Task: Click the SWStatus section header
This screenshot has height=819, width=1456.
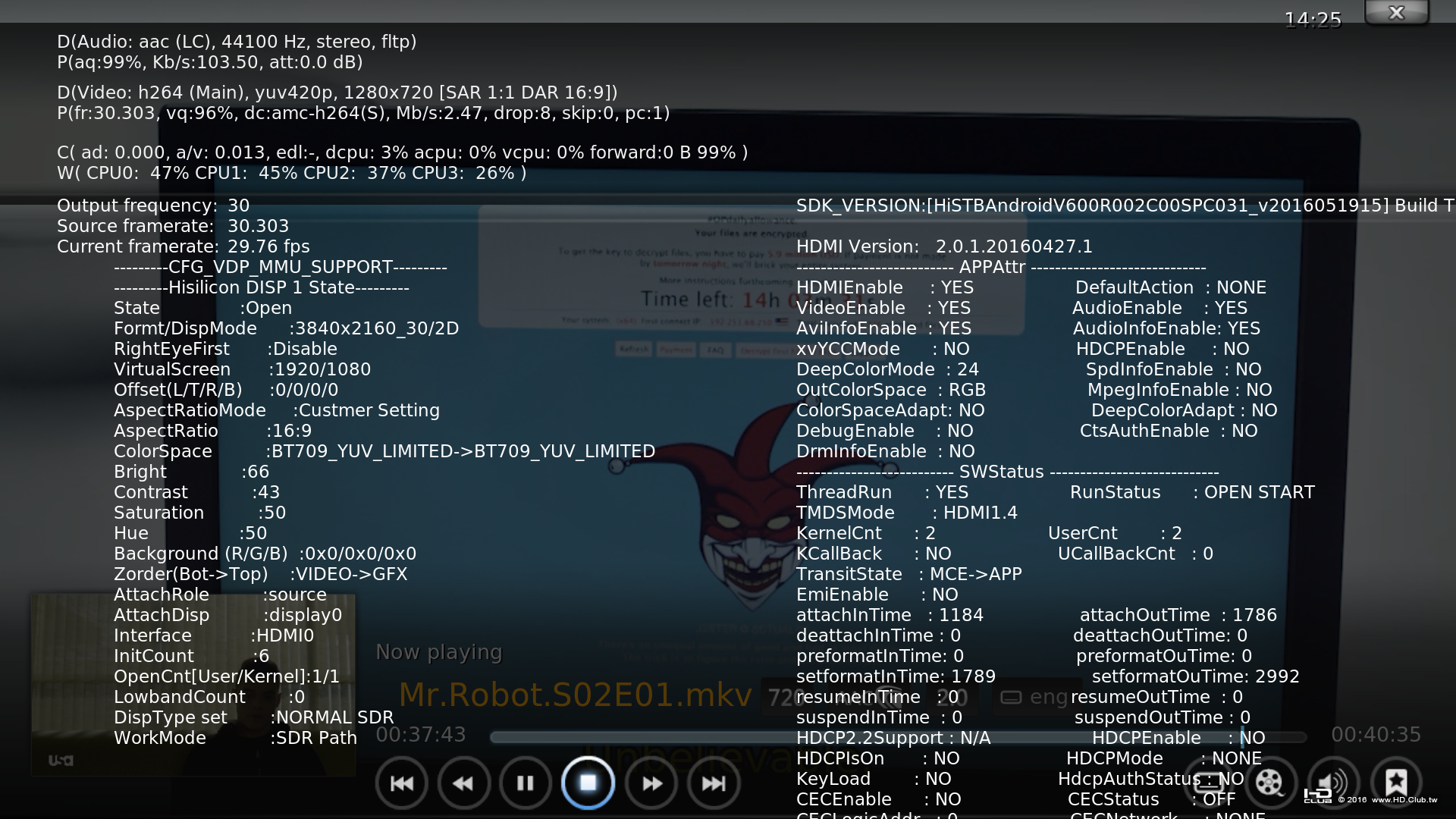Action: (1007, 472)
